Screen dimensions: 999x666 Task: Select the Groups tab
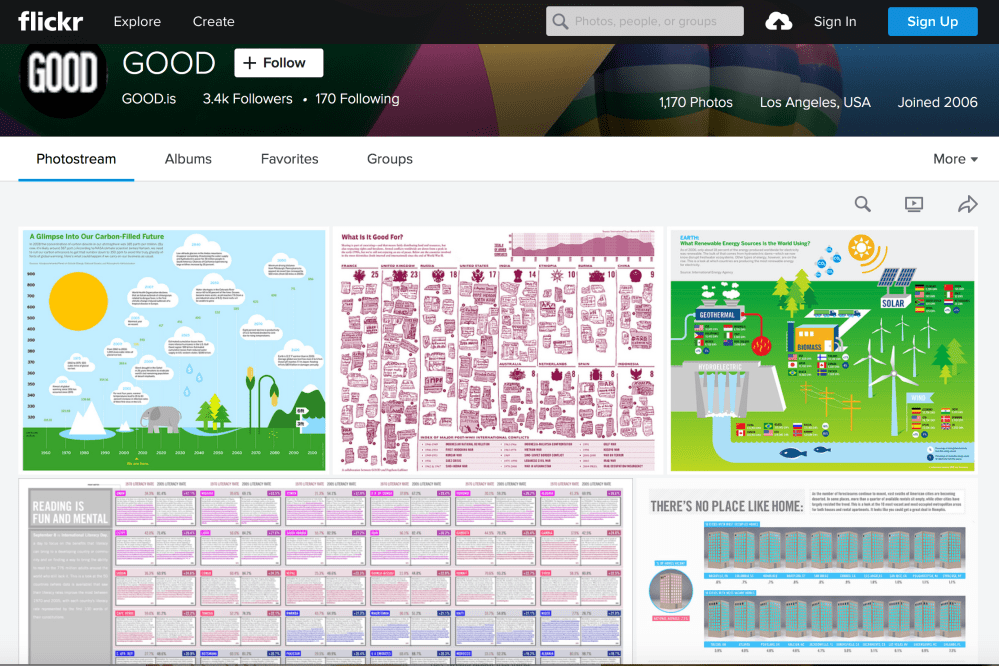coord(389,158)
